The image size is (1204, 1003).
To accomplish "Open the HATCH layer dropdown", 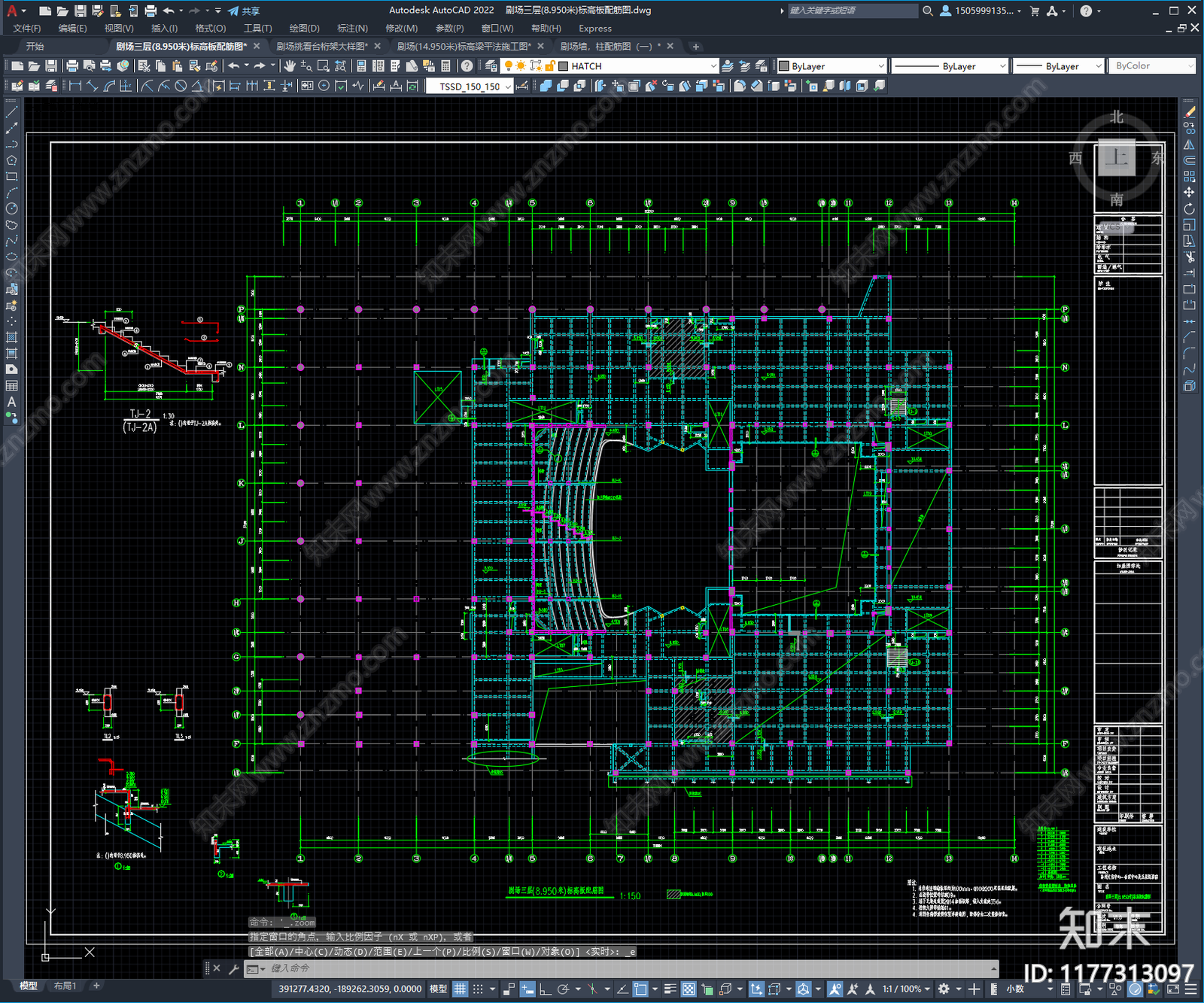I will click(713, 66).
